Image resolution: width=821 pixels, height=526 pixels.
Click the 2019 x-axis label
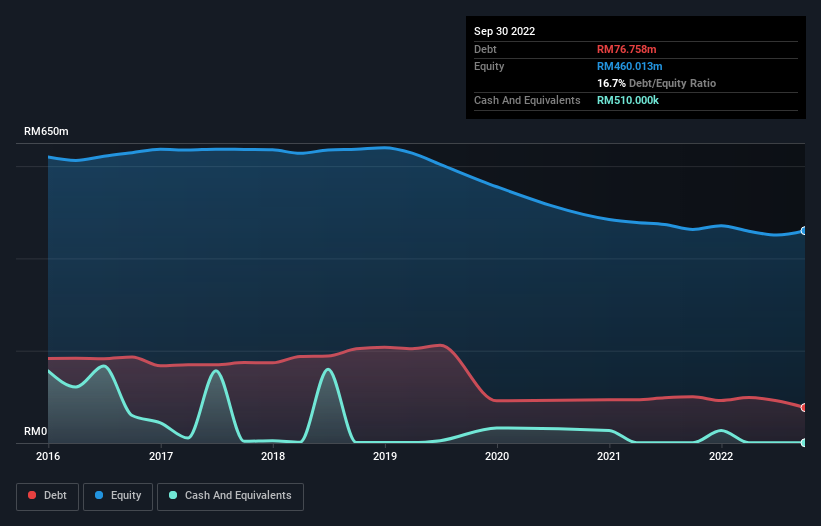click(x=385, y=456)
